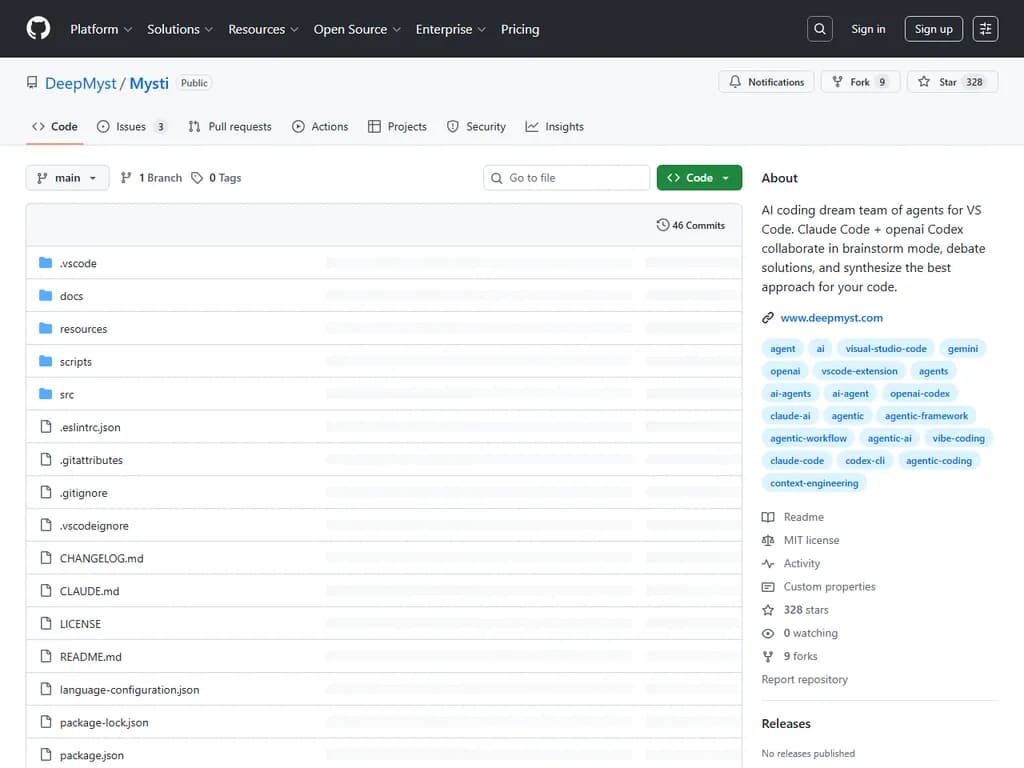
Task: Switch to the Issues tab
Action: [131, 127]
